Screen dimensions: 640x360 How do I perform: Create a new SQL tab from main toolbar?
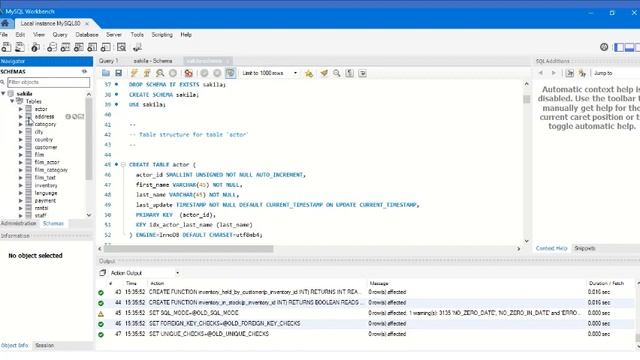click(7, 47)
